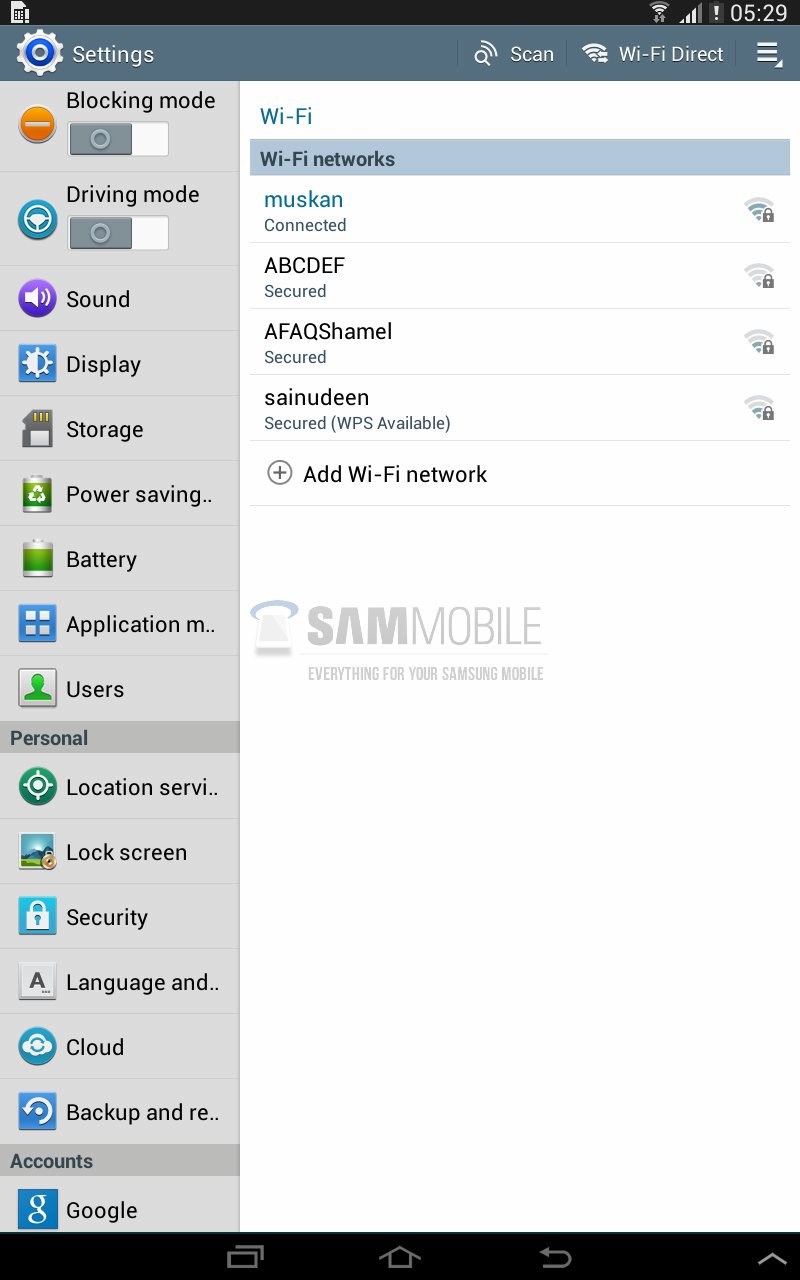Add Wi-Fi network
Screen dimensions: 800x1280
click(520, 474)
